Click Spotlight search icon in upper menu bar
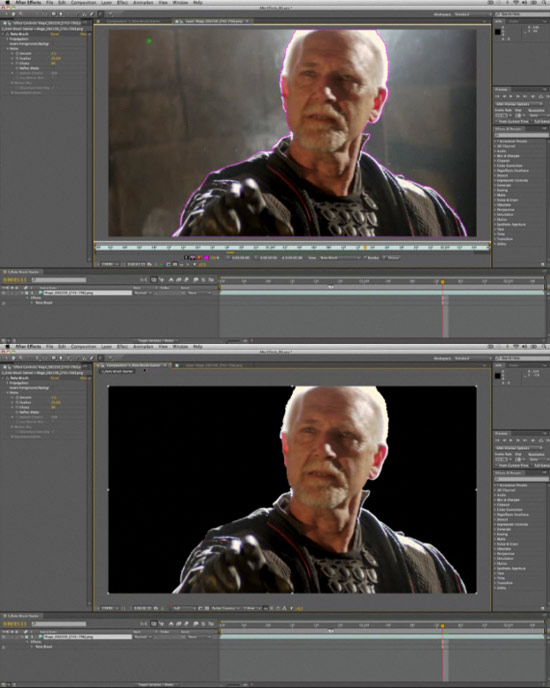 point(543,3)
